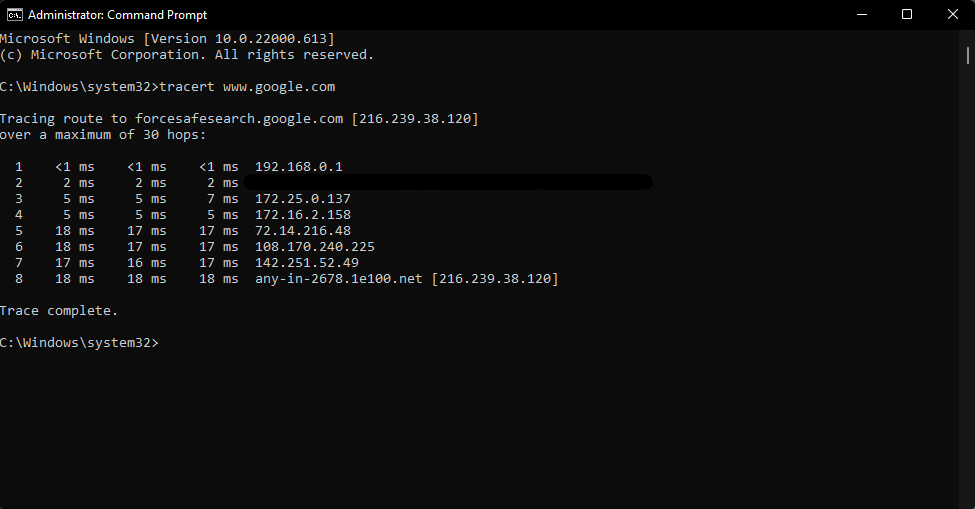Click the Microsoft Windows version line
Viewport: 975px width, 509px height.
coord(167,39)
